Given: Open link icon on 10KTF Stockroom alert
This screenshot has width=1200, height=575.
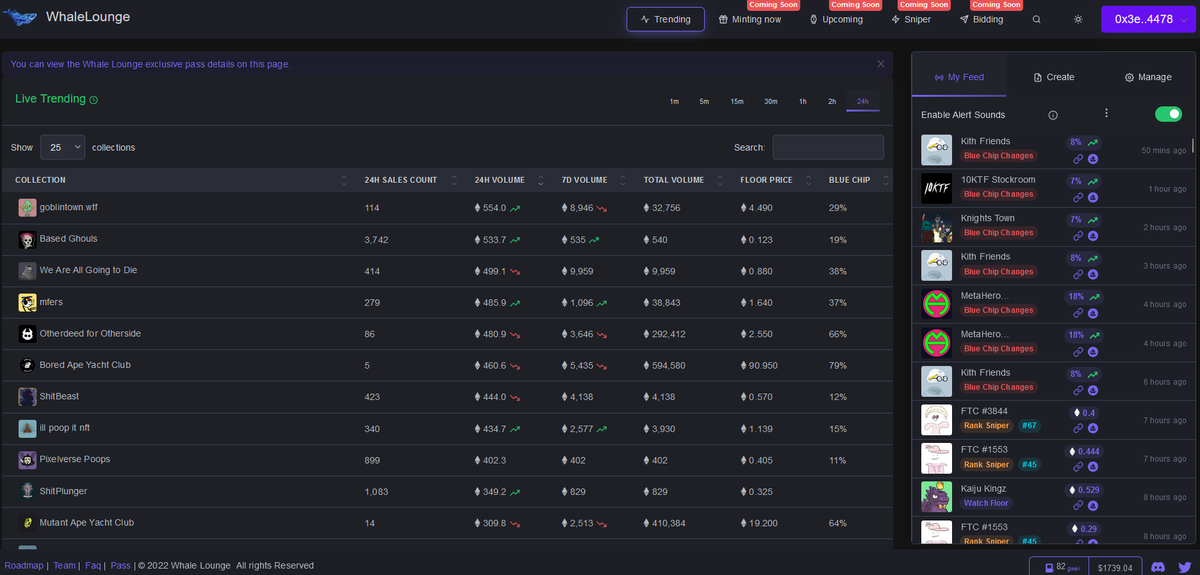Looking at the screenshot, I should [1078, 198].
